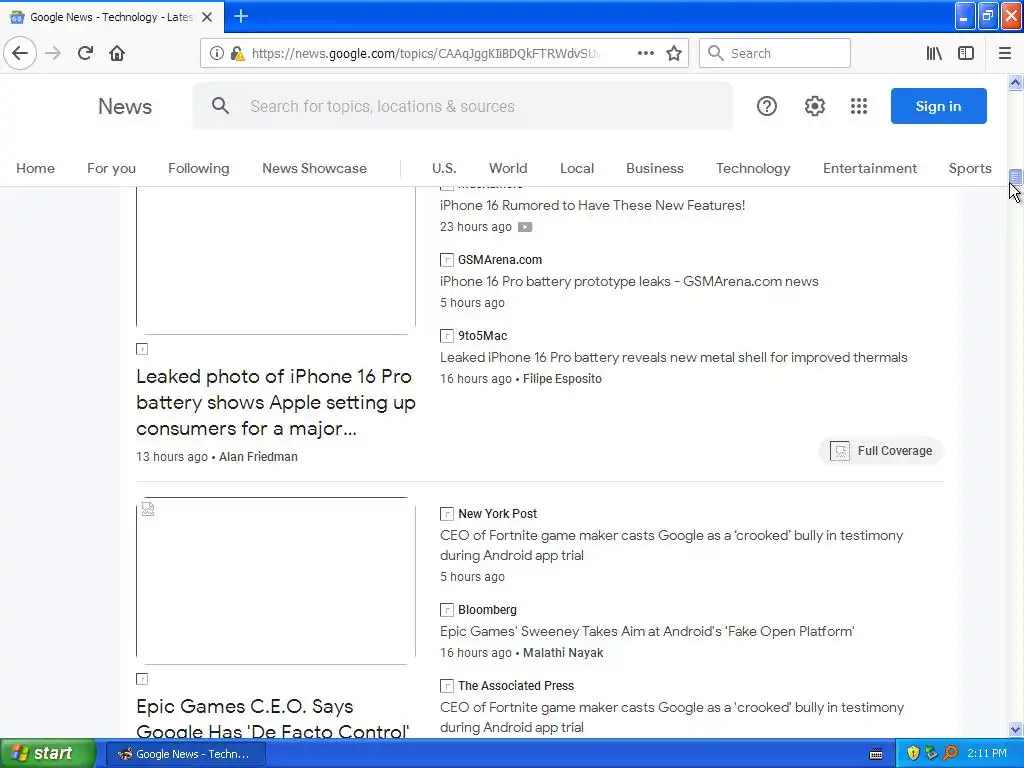1024x768 pixels.
Task: Reload the page with the refresh icon
Action: point(85,53)
